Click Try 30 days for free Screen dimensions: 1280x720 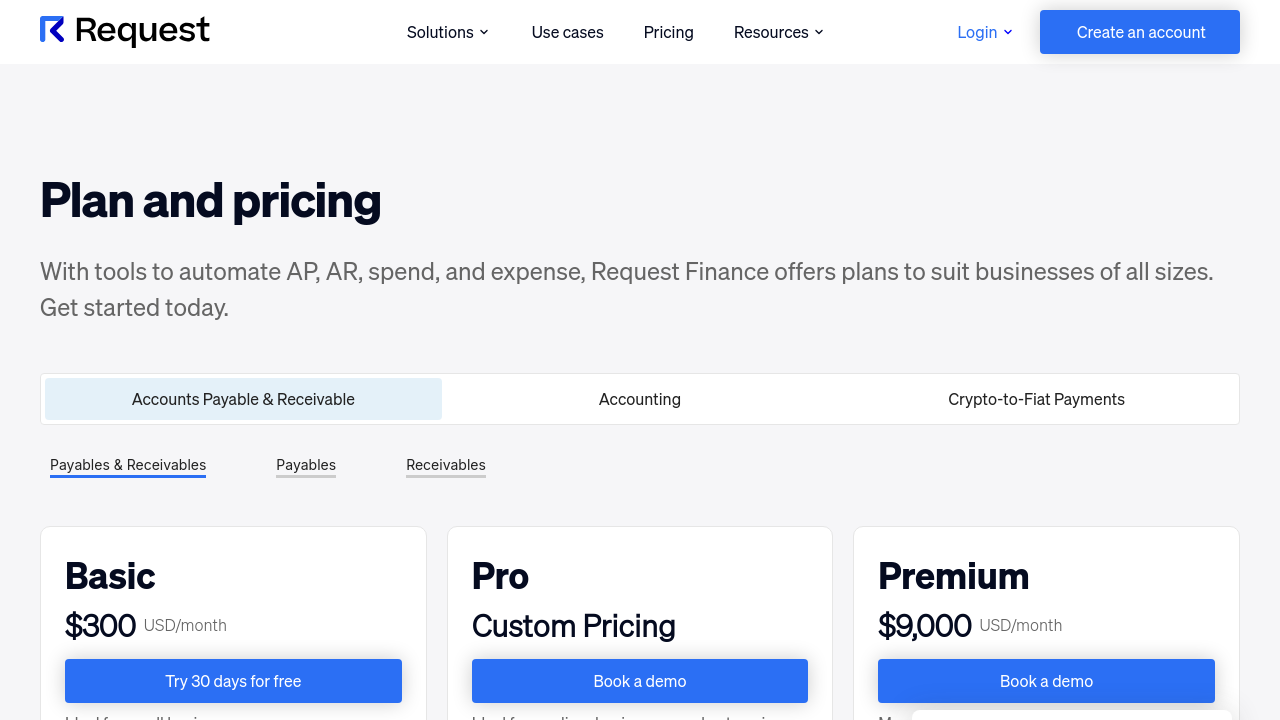pos(233,681)
